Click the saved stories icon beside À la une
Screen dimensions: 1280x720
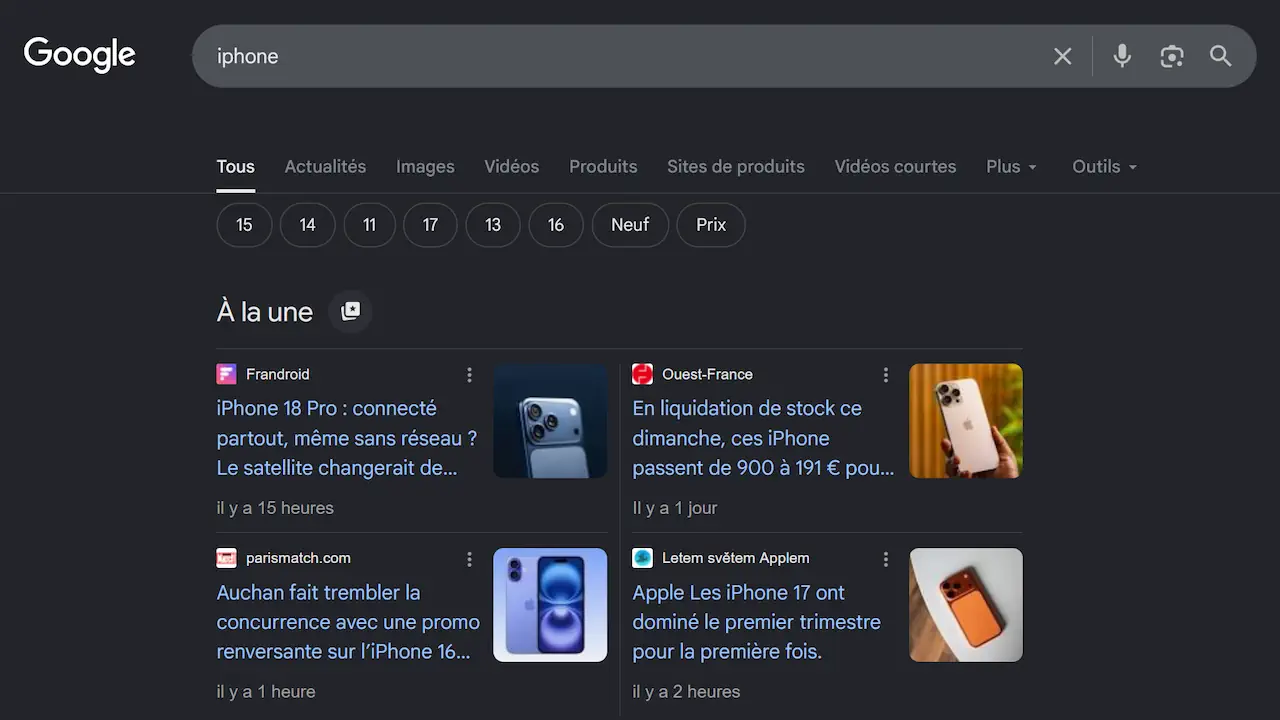pyautogui.click(x=350, y=311)
